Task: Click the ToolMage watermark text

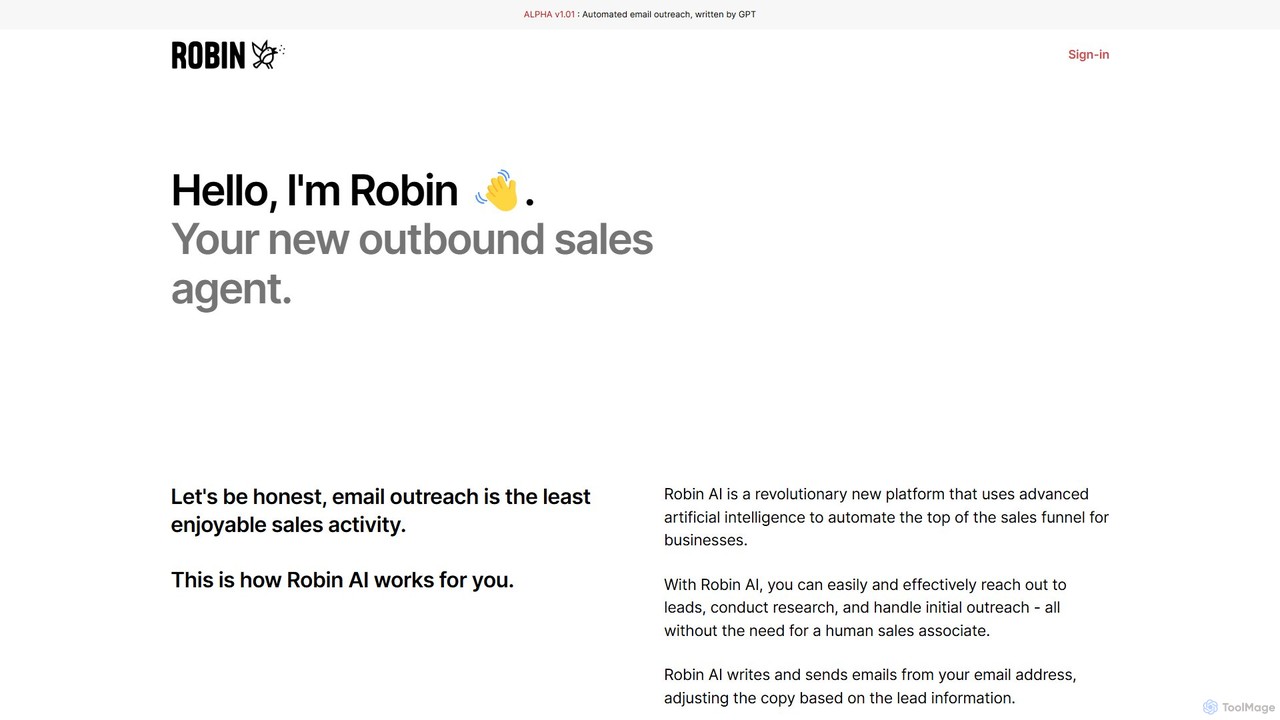Action: click(x=1248, y=707)
